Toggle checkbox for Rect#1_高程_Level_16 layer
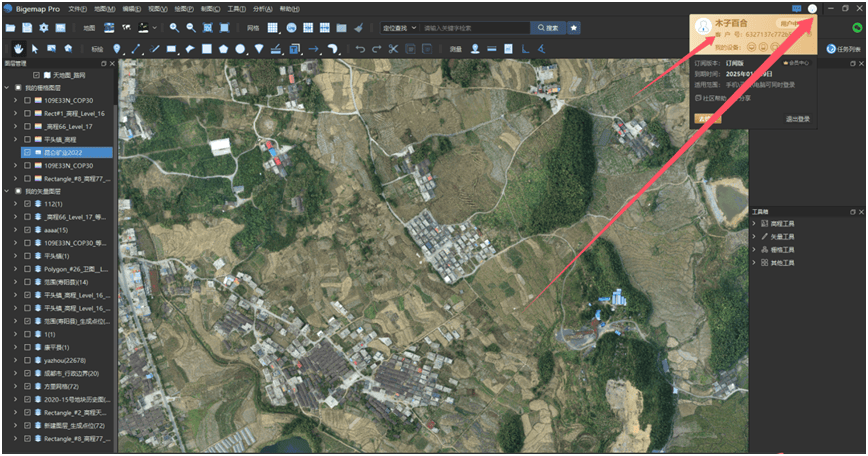Screen dimensions: 868x456 (x=27, y=113)
